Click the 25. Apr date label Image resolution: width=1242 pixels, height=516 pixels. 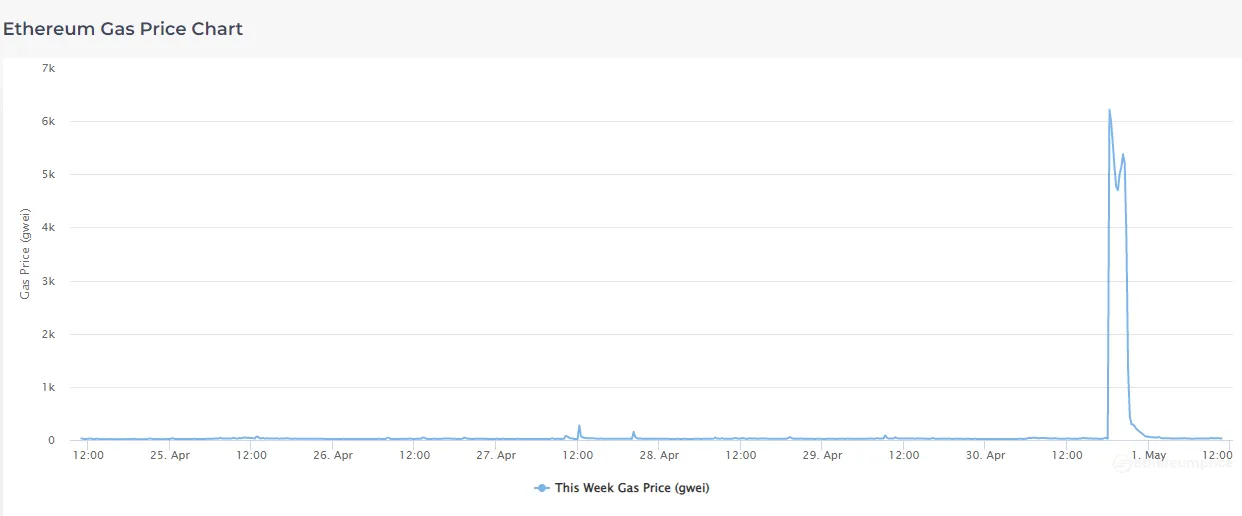(x=170, y=455)
